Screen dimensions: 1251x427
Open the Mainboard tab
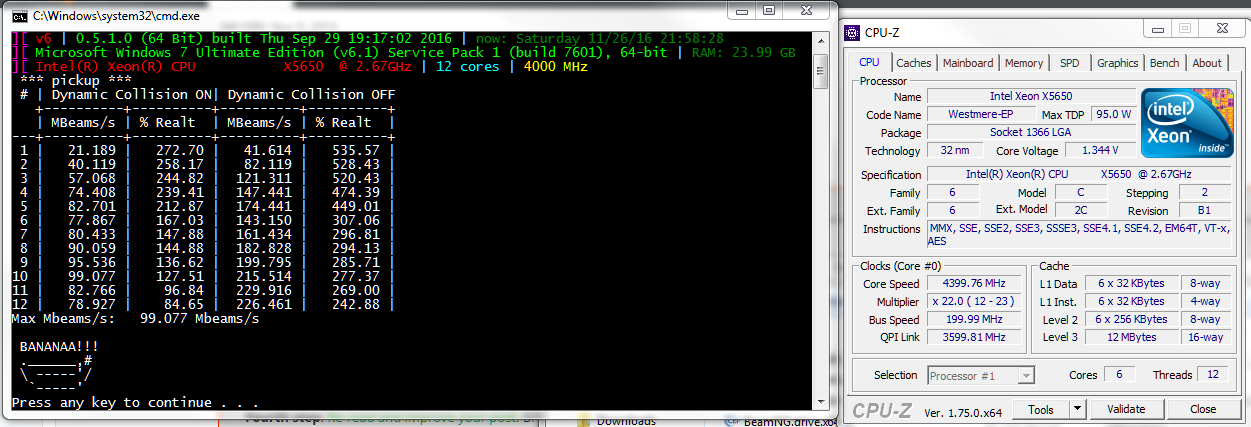click(x=968, y=63)
